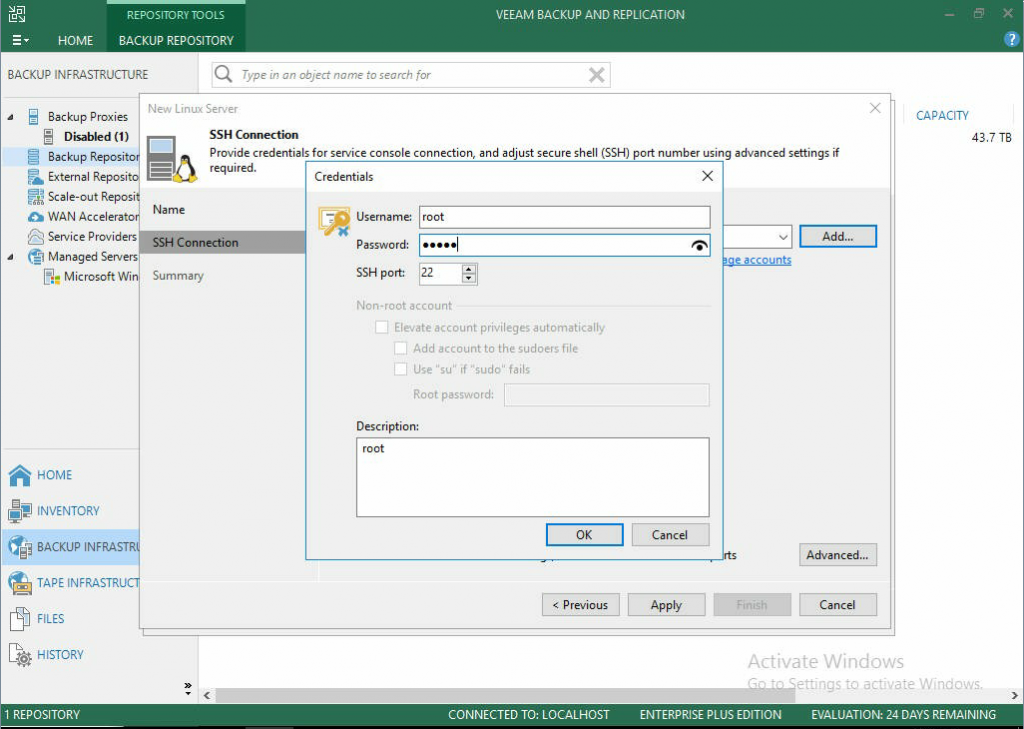
Task: Click the Veeam app logo icon
Action: tap(18, 14)
